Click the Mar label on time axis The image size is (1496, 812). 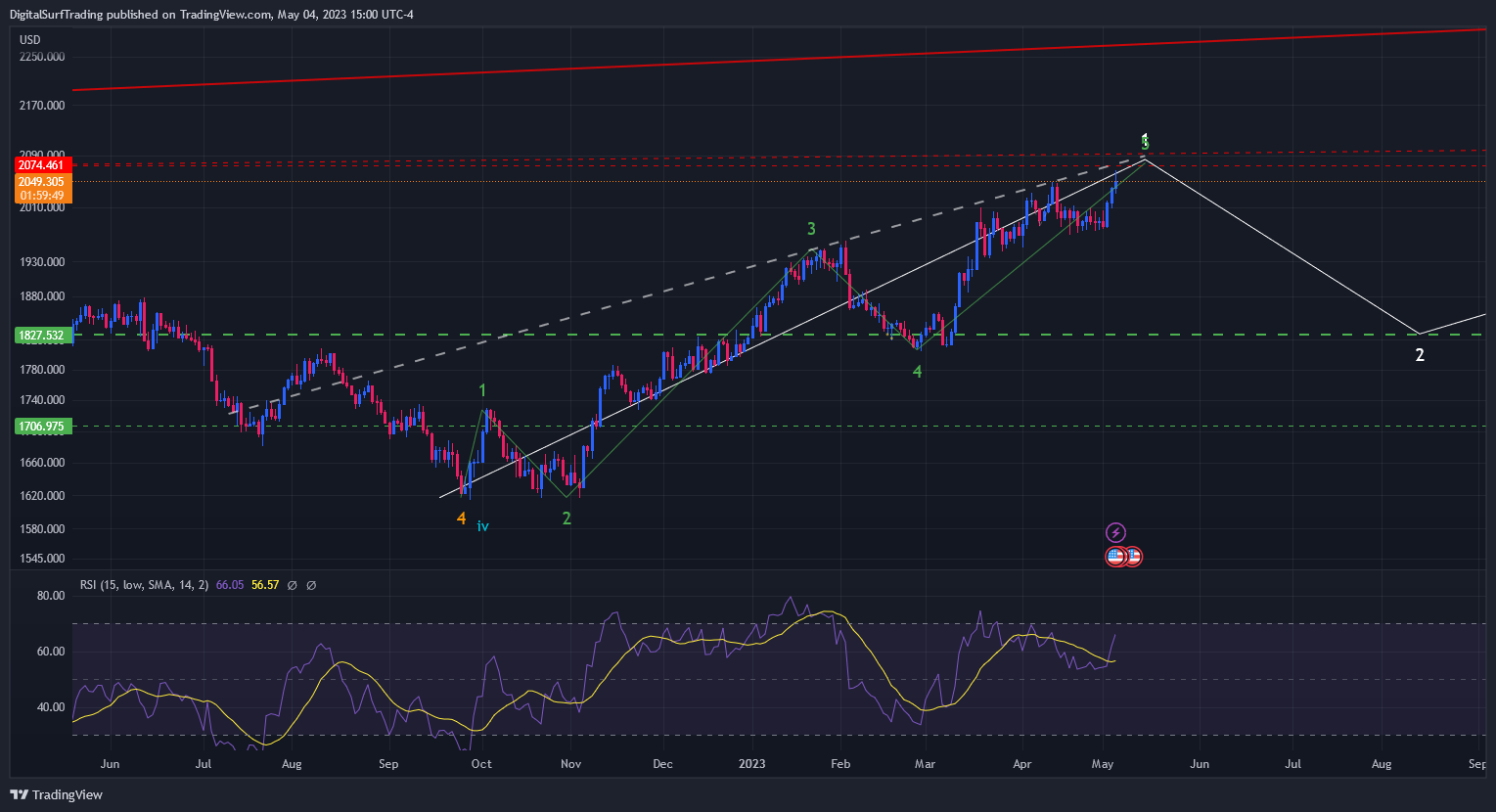pos(925,764)
